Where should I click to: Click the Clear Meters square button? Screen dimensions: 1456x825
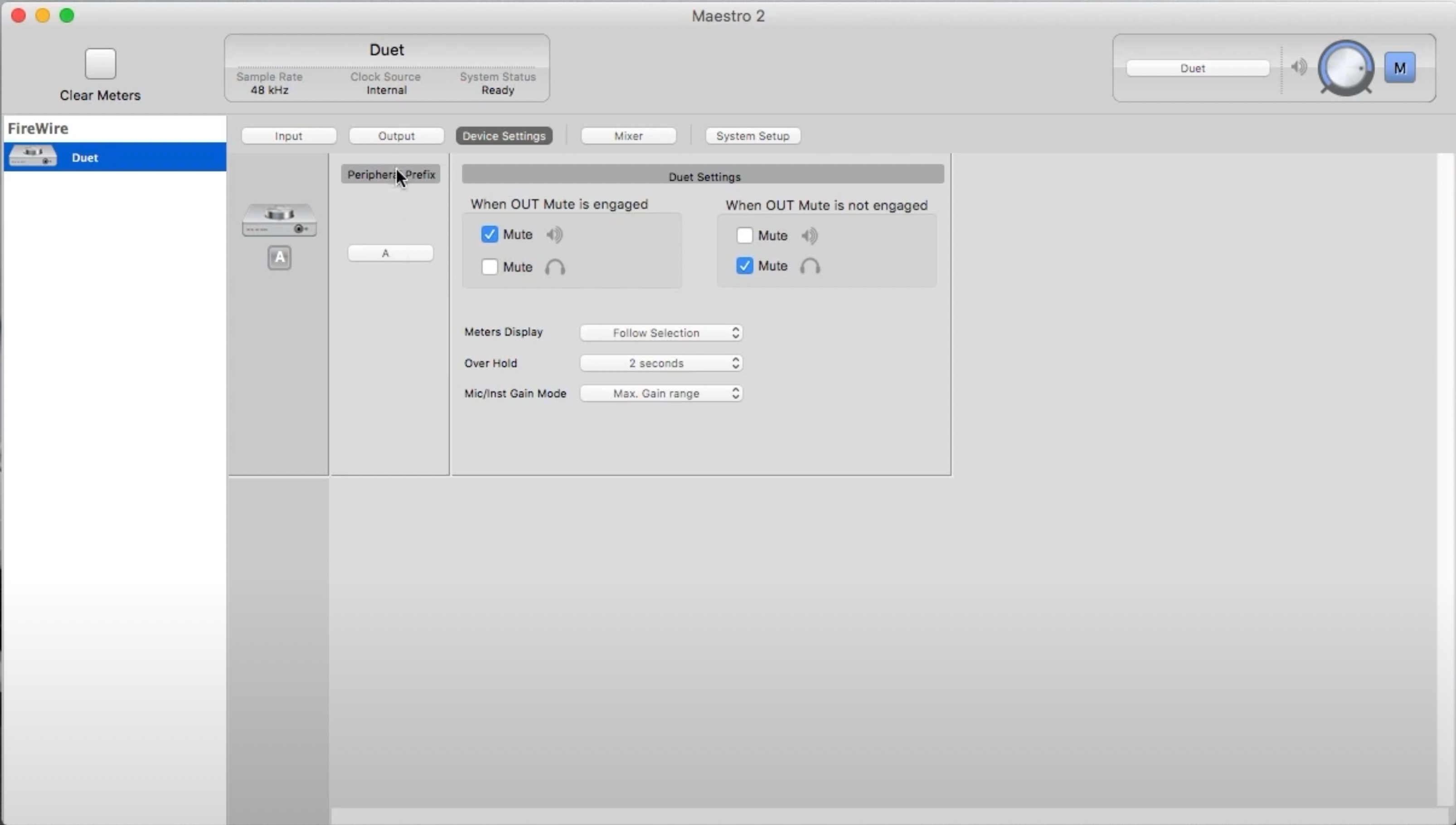[x=100, y=63]
